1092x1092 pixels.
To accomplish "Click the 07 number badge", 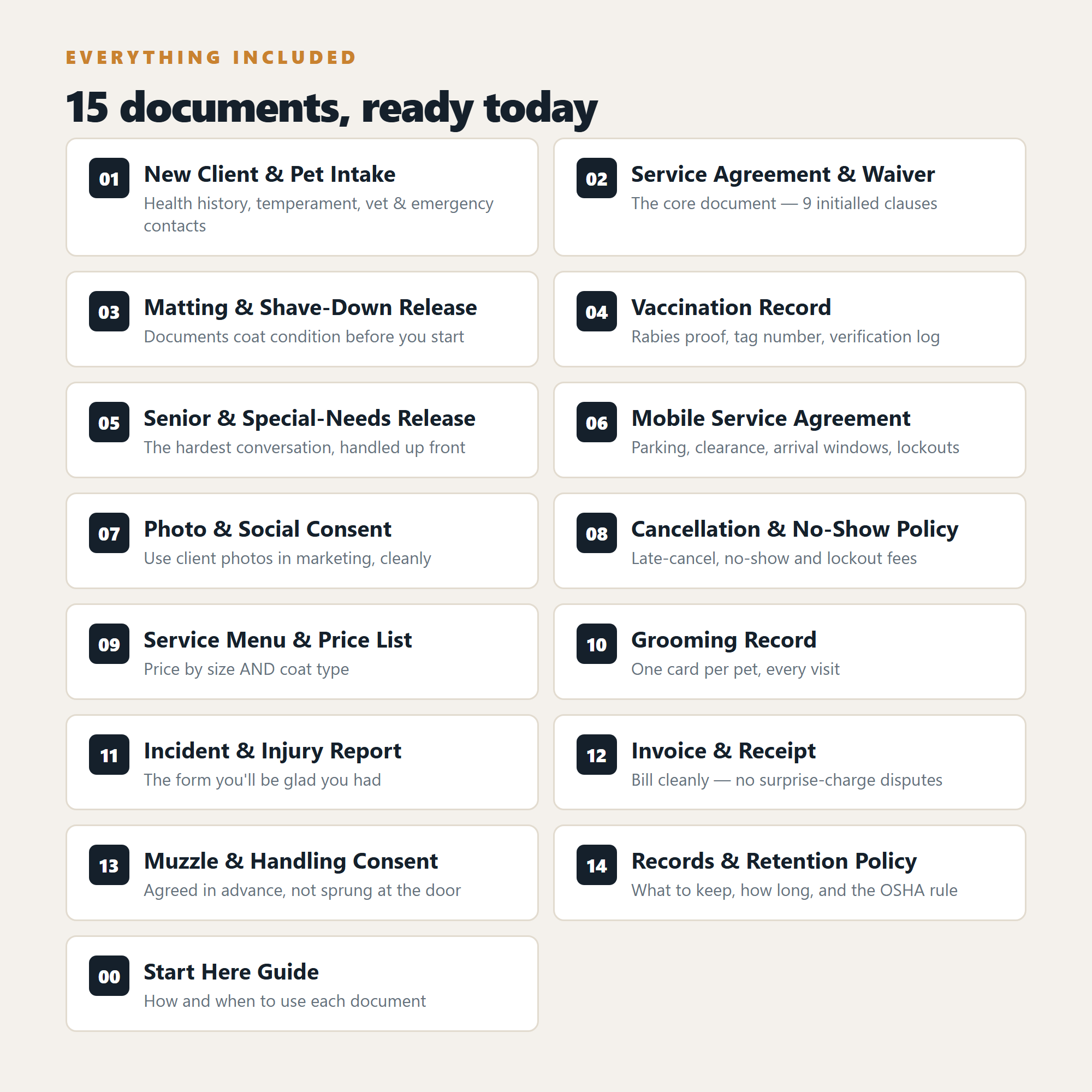I will [109, 533].
